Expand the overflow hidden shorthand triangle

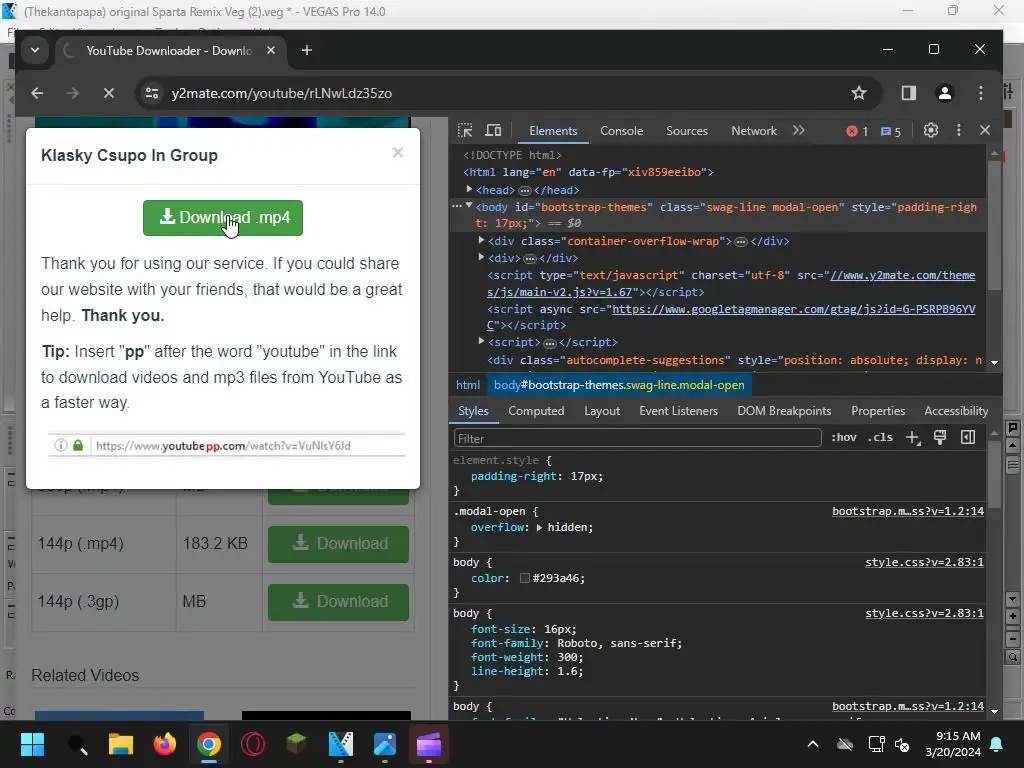(539, 528)
